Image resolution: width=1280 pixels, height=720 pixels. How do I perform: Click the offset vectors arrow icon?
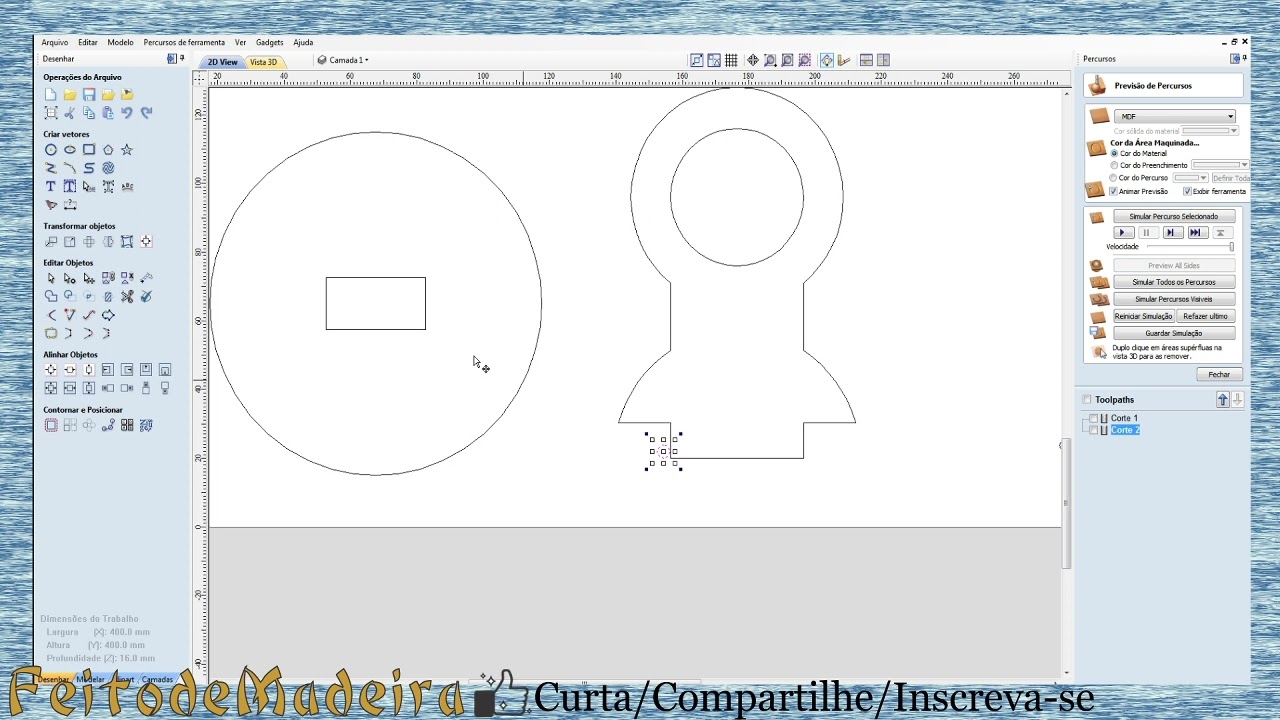pos(108,315)
